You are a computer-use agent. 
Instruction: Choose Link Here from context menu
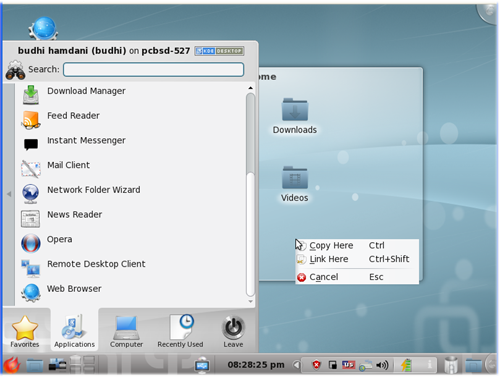click(357, 259)
